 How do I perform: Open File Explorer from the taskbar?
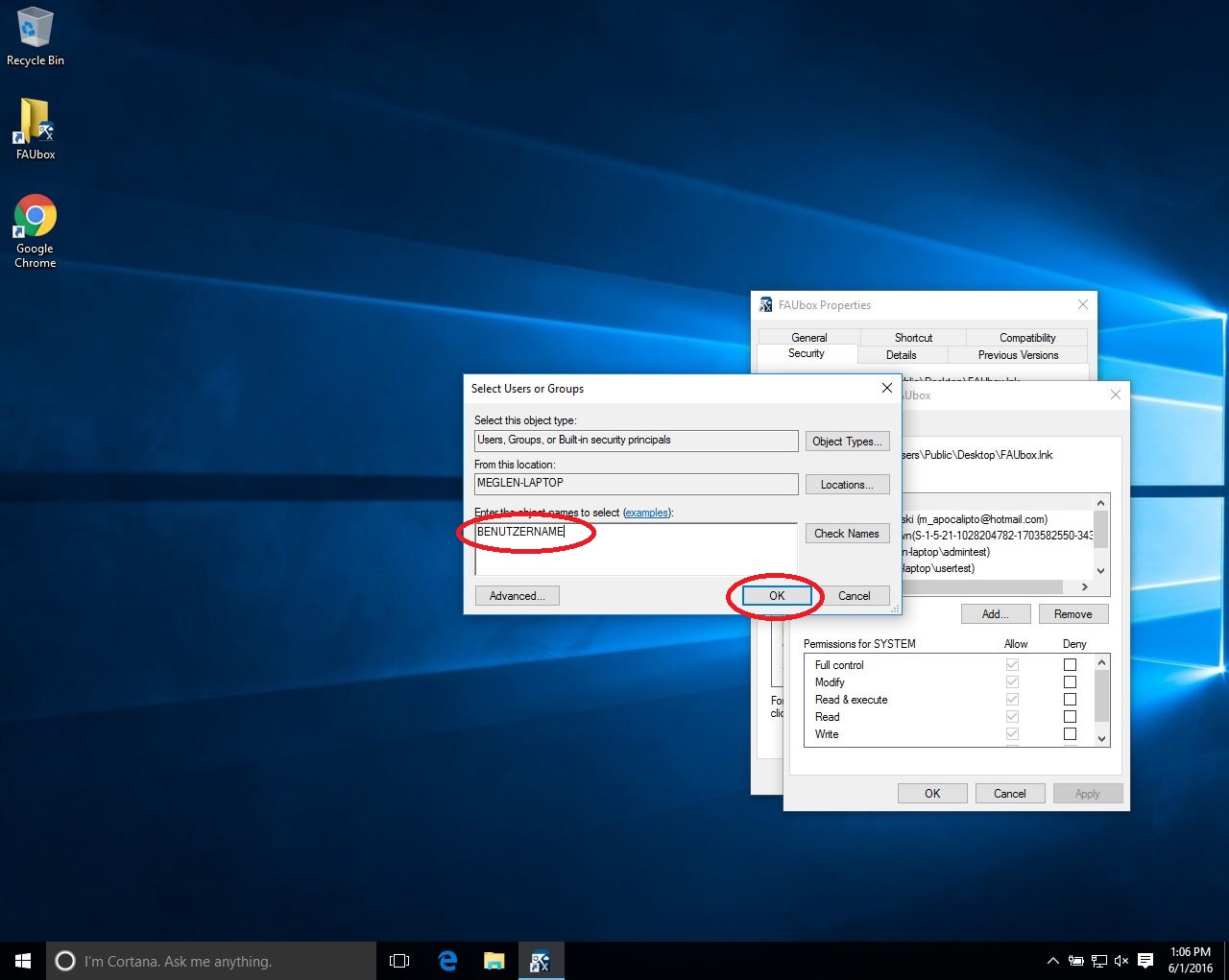(x=494, y=960)
